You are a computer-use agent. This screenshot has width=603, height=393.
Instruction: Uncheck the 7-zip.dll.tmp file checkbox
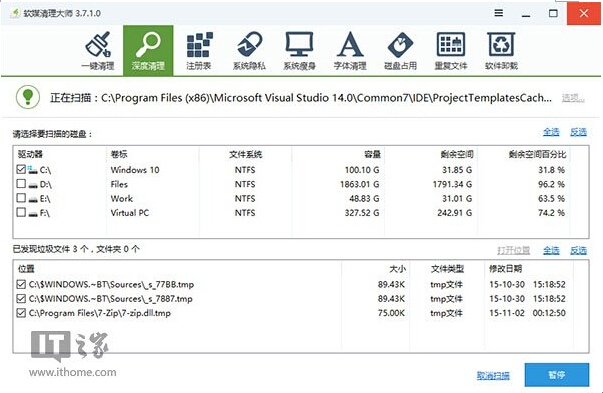click(x=21, y=313)
